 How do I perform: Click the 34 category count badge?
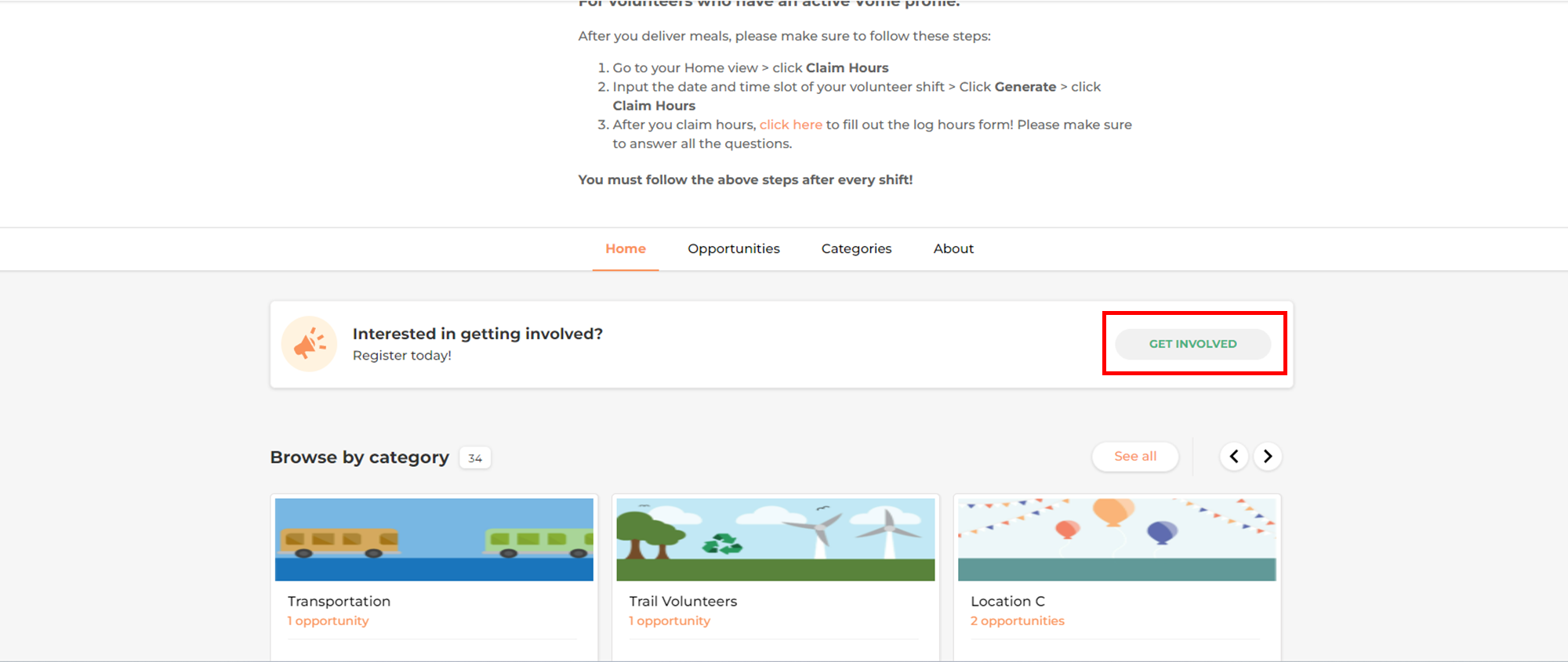point(475,458)
